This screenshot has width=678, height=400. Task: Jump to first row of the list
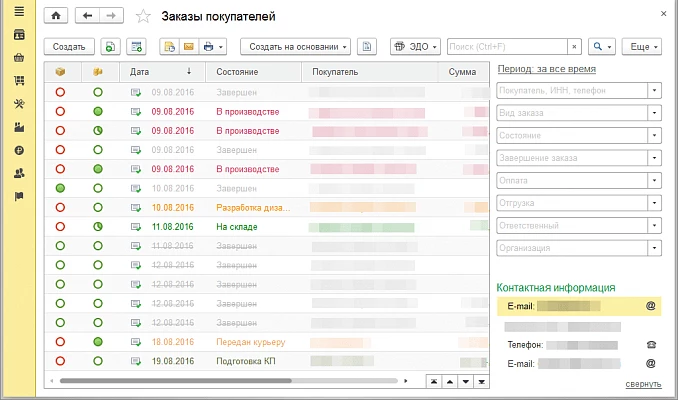pos(434,382)
